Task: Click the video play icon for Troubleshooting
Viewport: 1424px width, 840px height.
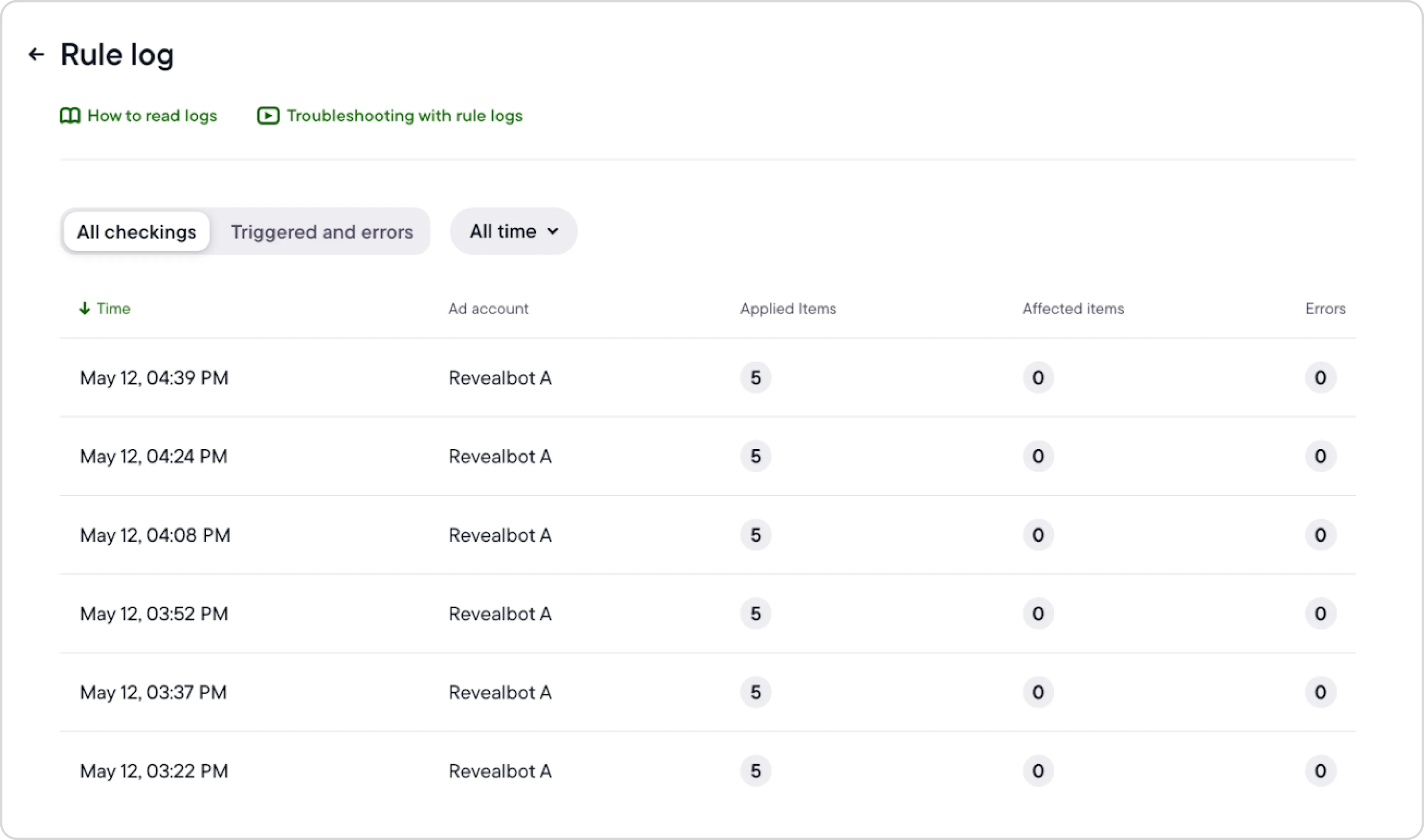Action: point(268,116)
